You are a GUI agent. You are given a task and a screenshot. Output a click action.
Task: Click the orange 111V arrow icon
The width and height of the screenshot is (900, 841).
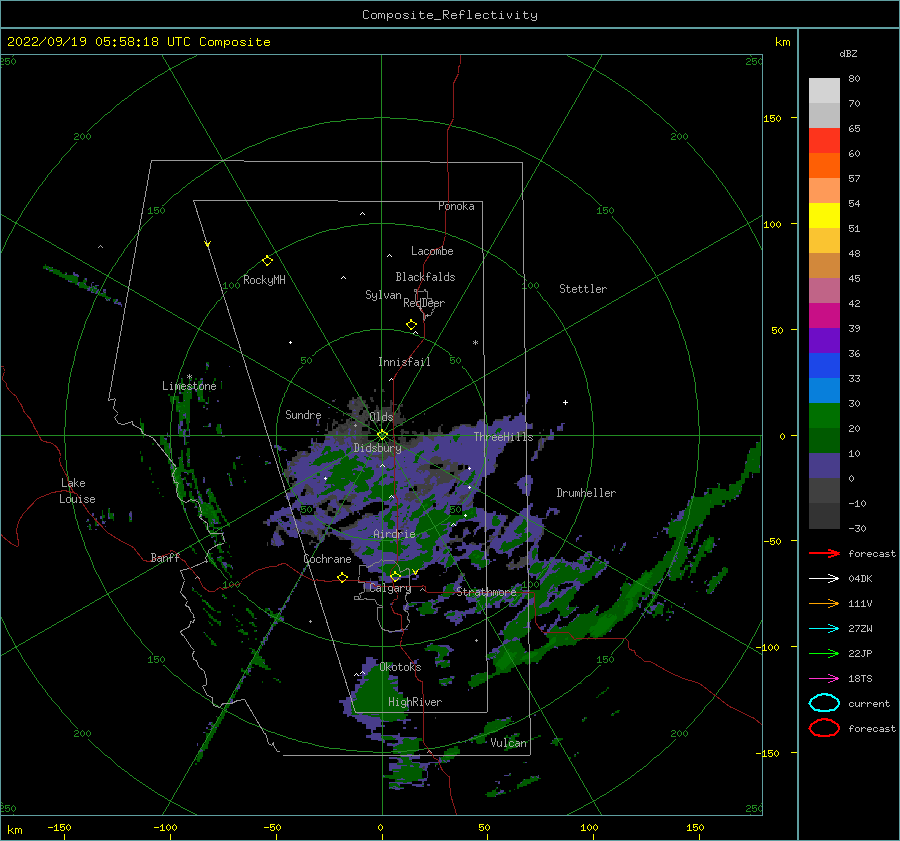824,603
